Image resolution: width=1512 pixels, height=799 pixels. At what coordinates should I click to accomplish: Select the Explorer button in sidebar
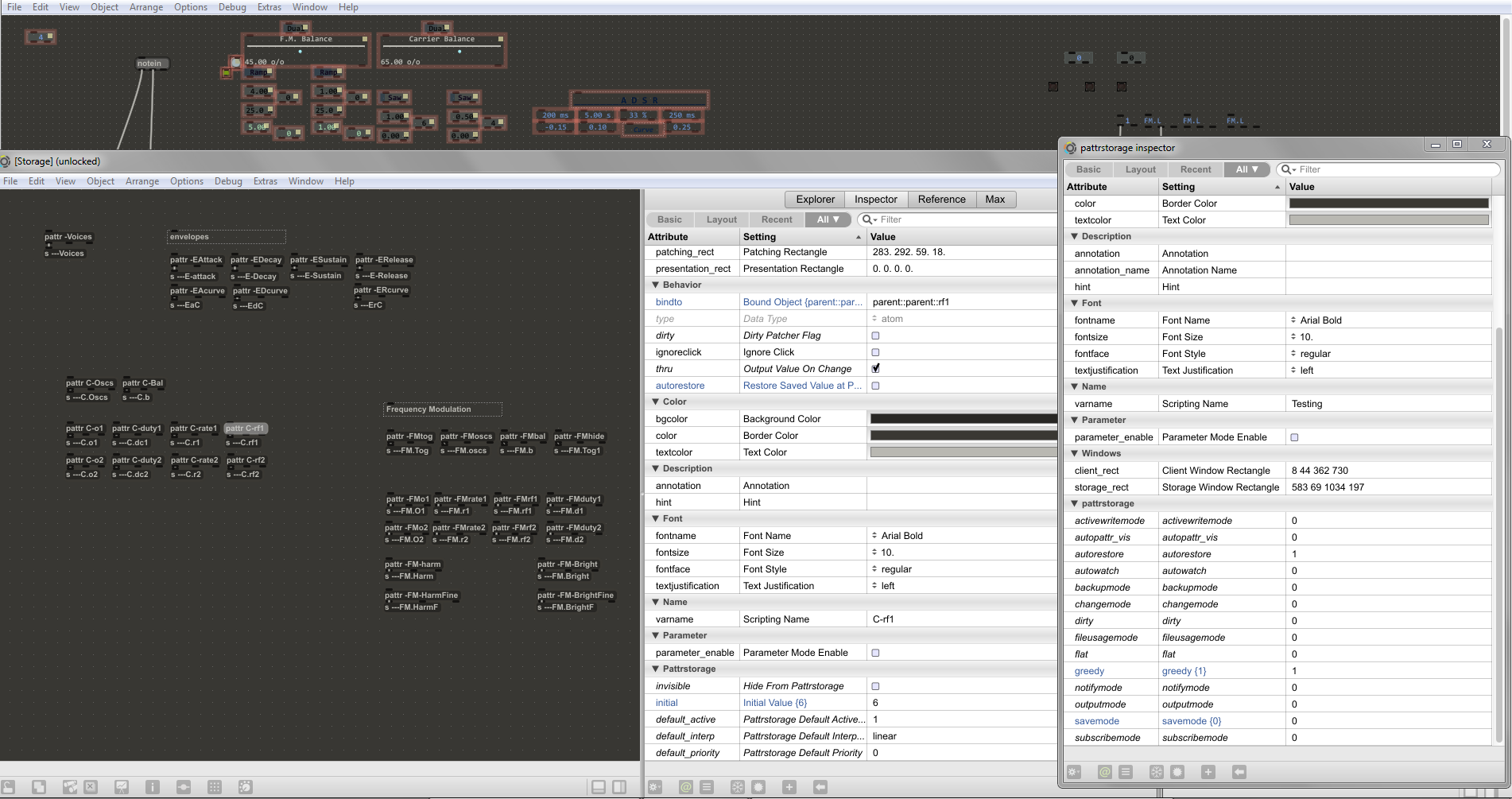click(815, 200)
